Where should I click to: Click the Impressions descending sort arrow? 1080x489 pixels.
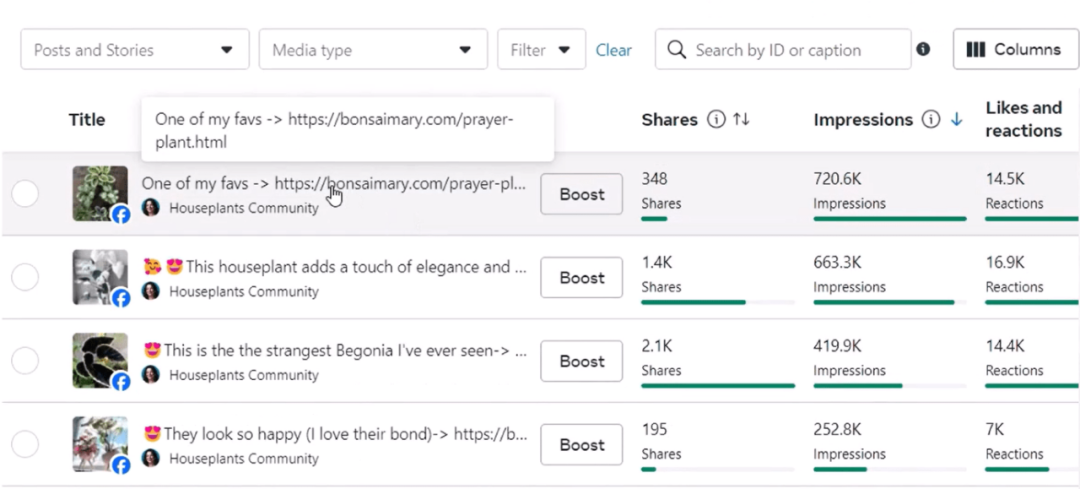956,120
